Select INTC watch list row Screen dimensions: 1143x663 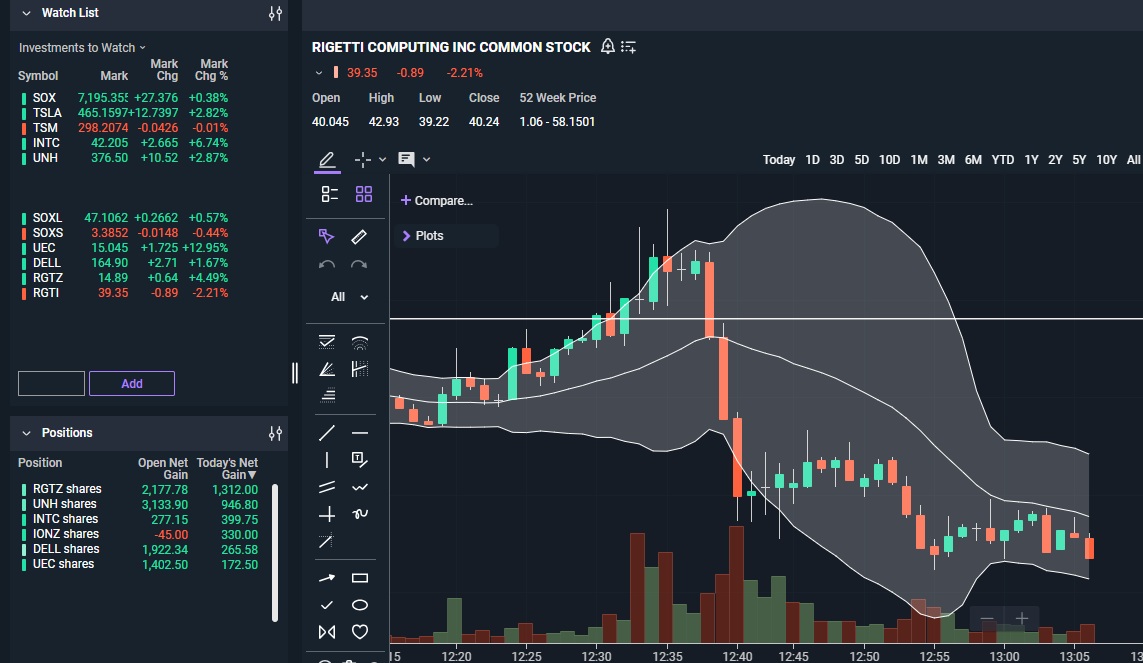124,143
